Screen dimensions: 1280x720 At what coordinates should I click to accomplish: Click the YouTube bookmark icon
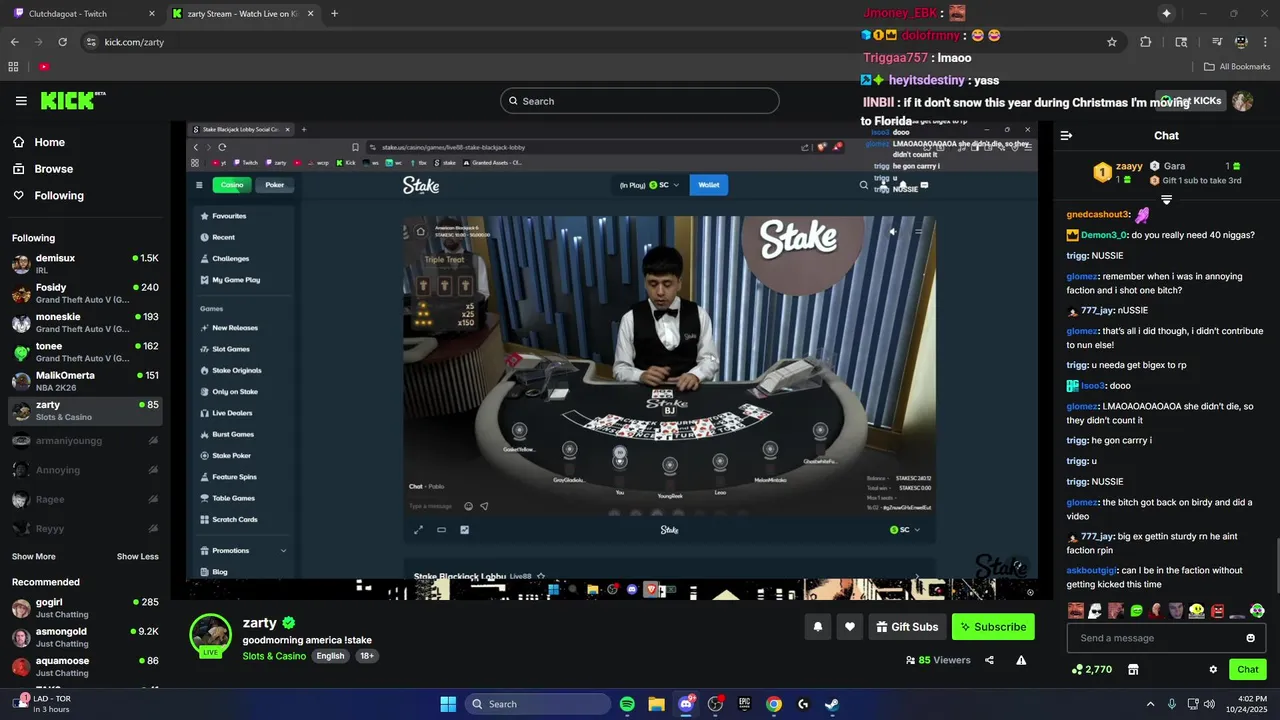44,67
